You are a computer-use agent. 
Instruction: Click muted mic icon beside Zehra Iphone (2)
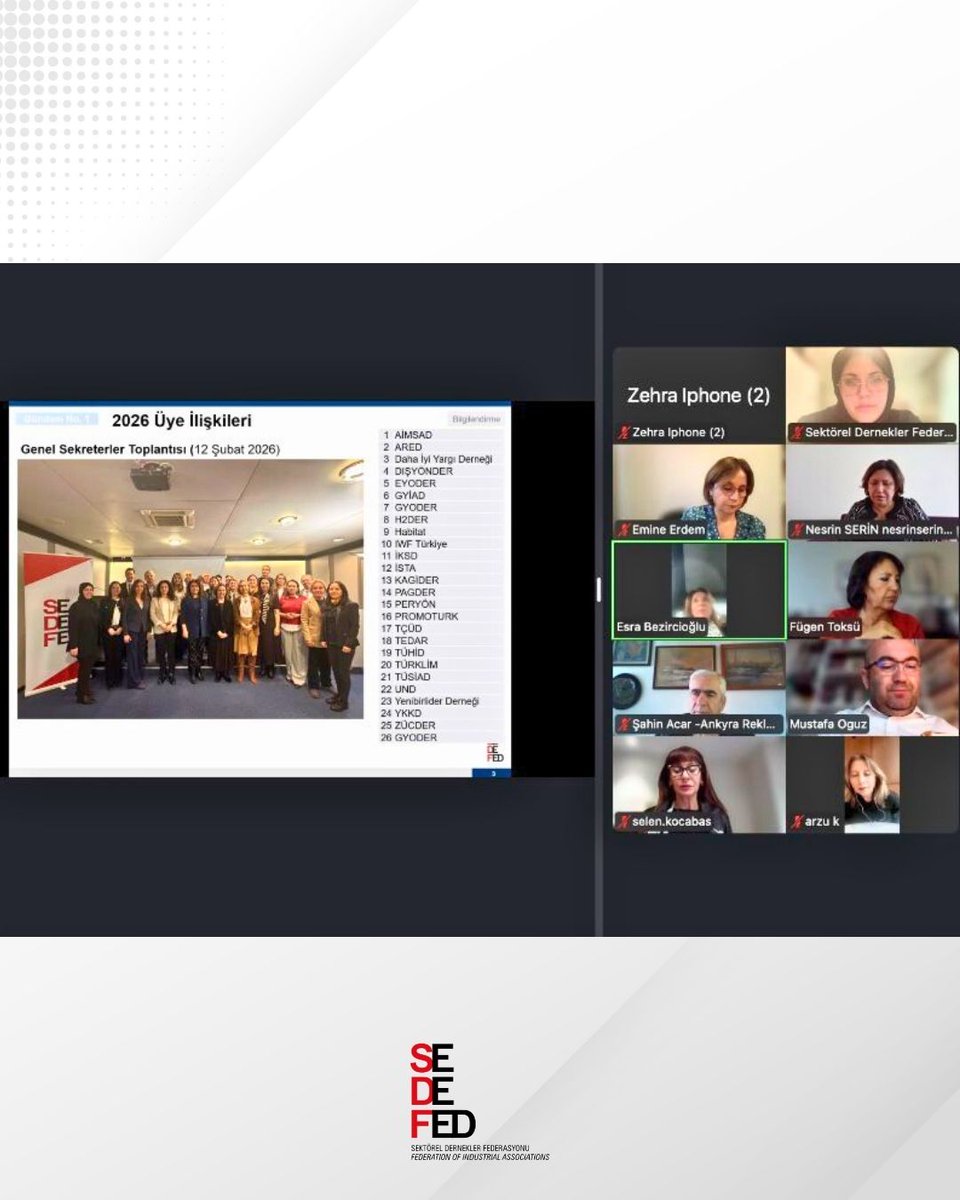tap(623, 433)
